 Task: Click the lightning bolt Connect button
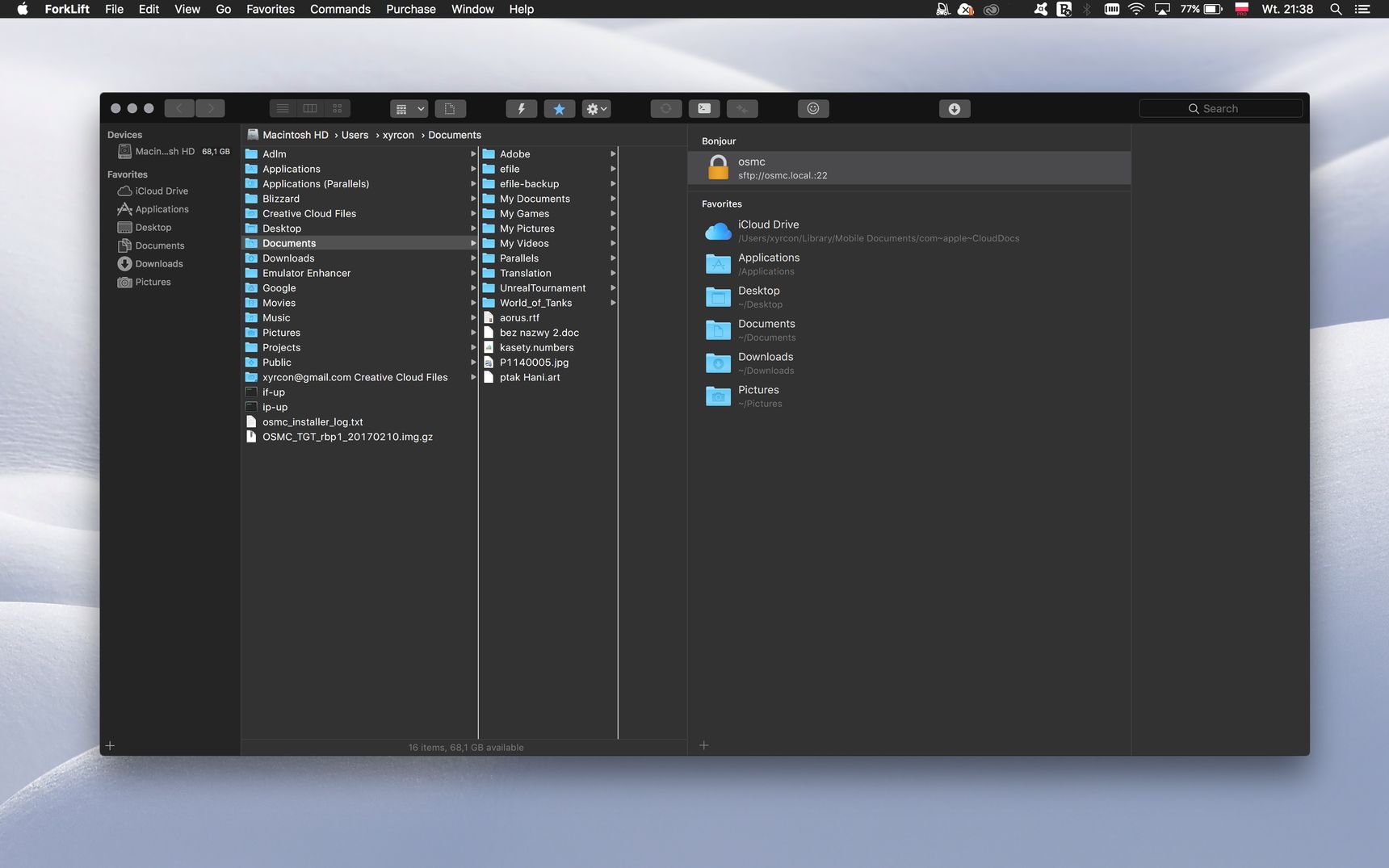coord(522,108)
